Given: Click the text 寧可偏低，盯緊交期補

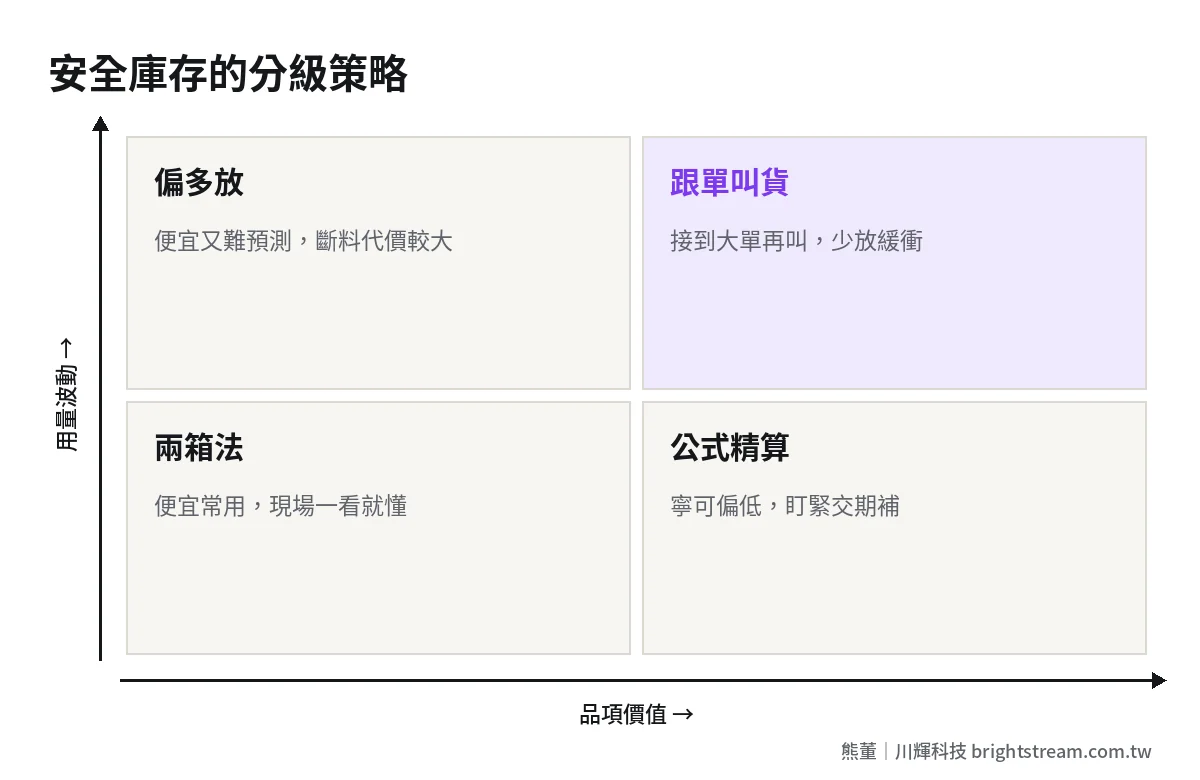Looking at the screenshot, I should click(785, 506).
